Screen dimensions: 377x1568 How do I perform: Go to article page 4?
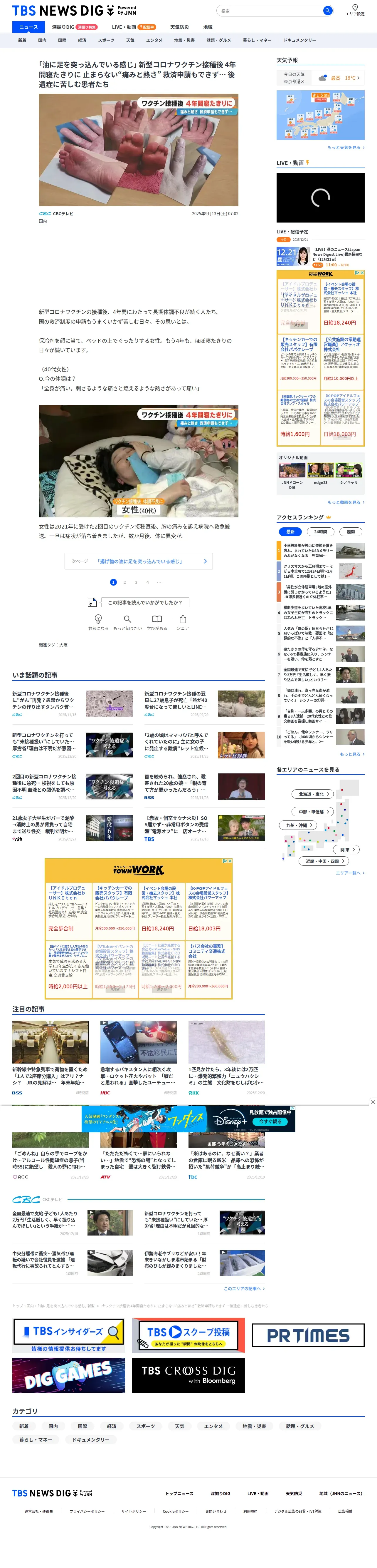[x=147, y=583]
